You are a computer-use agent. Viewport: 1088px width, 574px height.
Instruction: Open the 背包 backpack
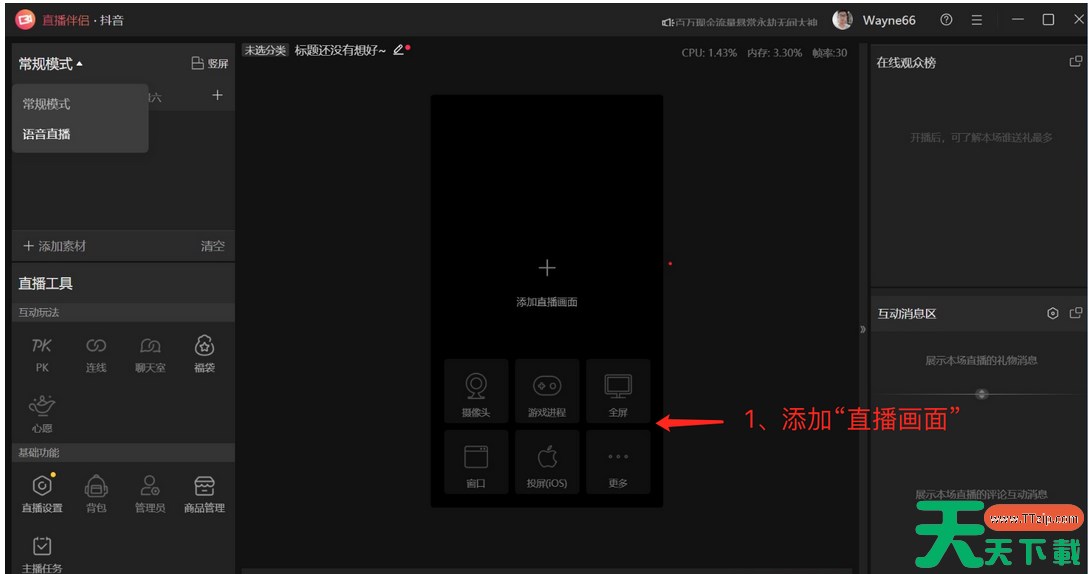(96, 493)
